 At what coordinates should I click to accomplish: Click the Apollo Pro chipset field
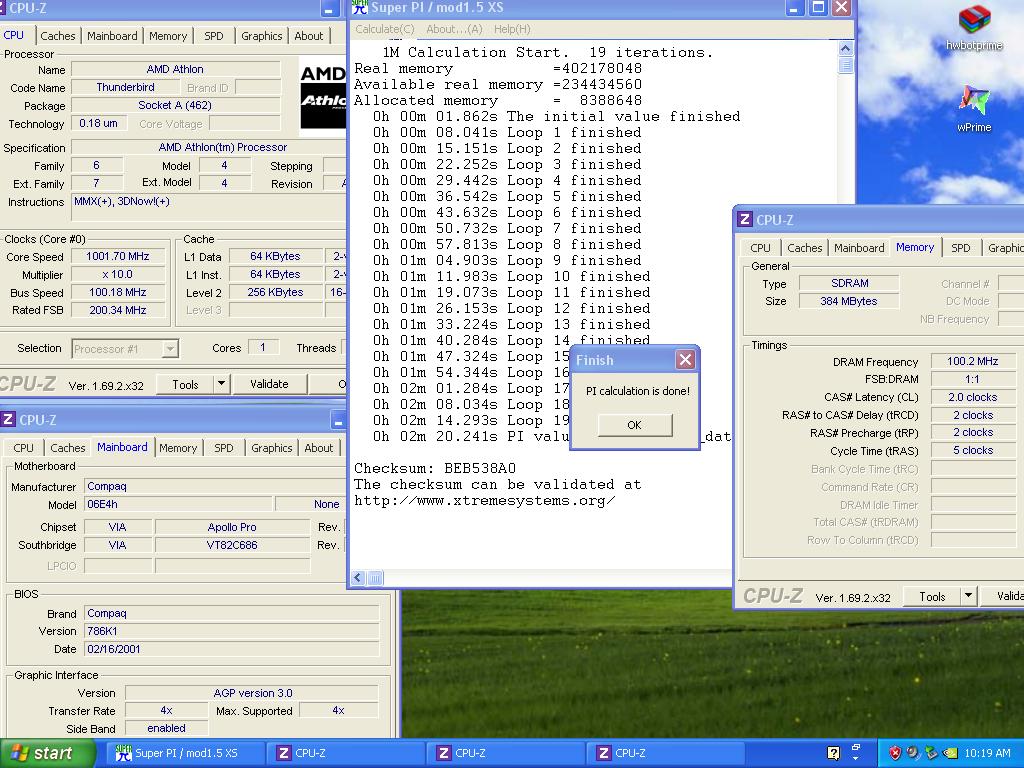[232, 527]
